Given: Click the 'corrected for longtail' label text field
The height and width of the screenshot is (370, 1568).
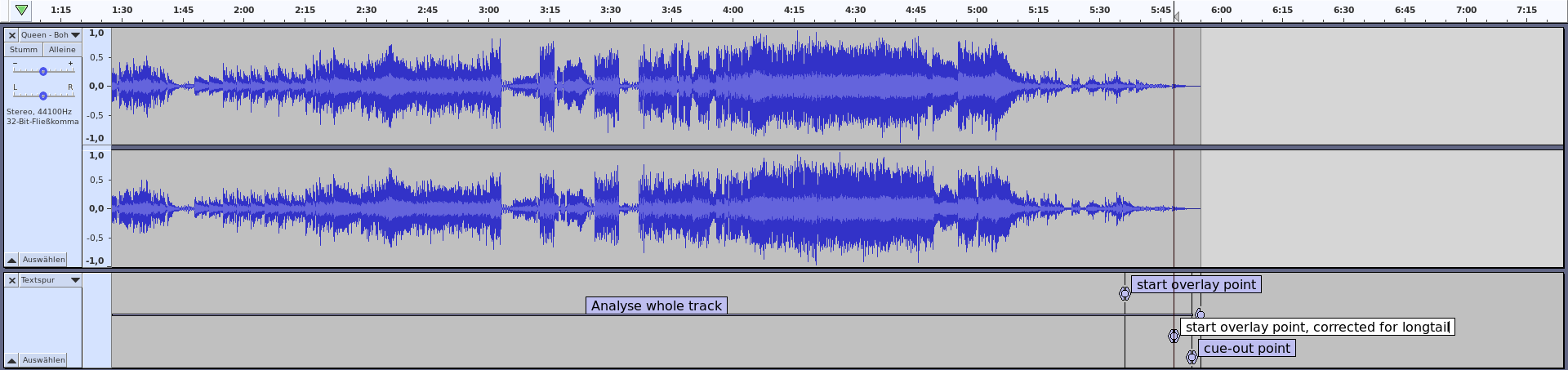Looking at the screenshot, I should coord(1316,327).
